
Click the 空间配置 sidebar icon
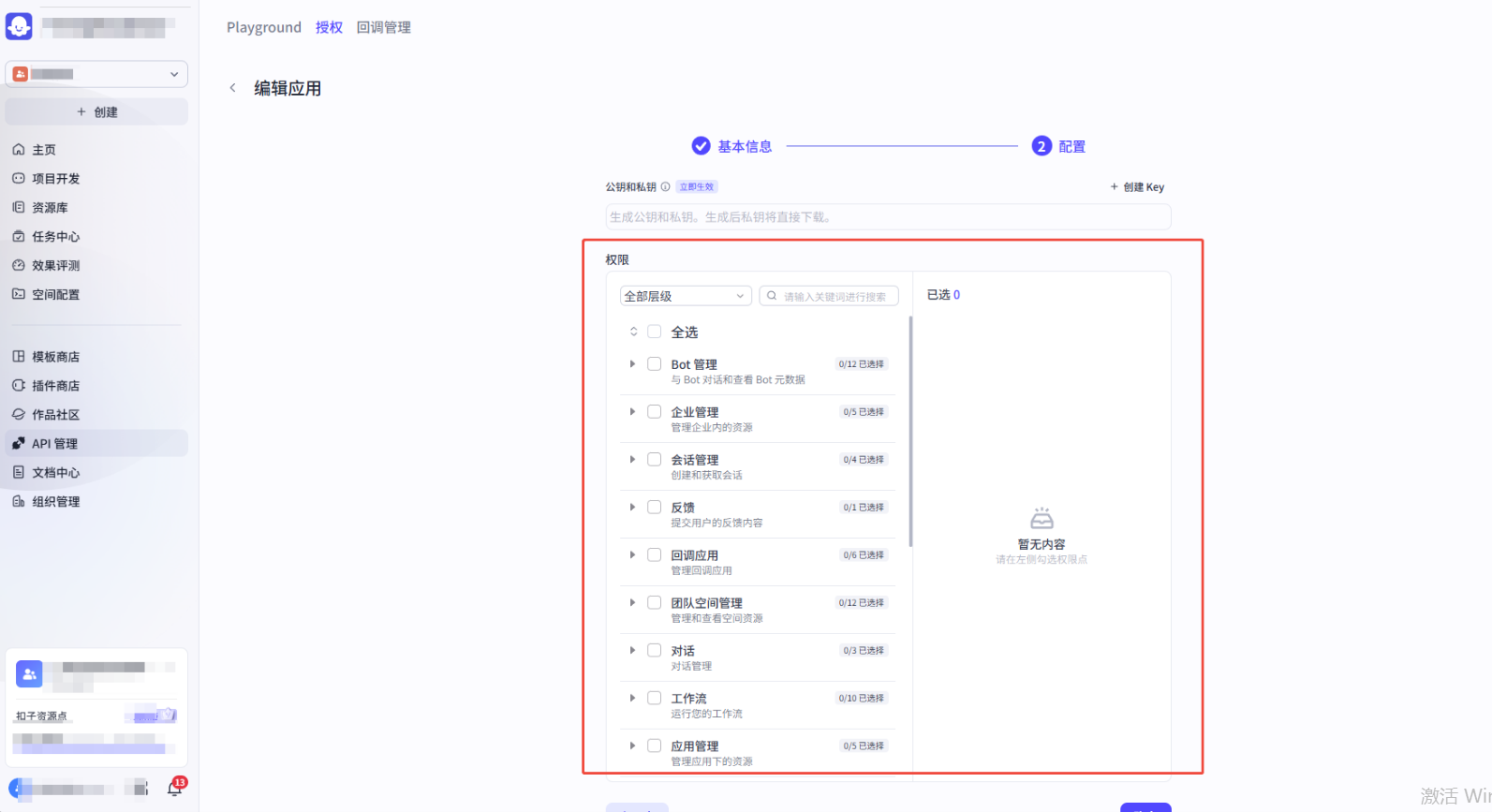(x=19, y=295)
